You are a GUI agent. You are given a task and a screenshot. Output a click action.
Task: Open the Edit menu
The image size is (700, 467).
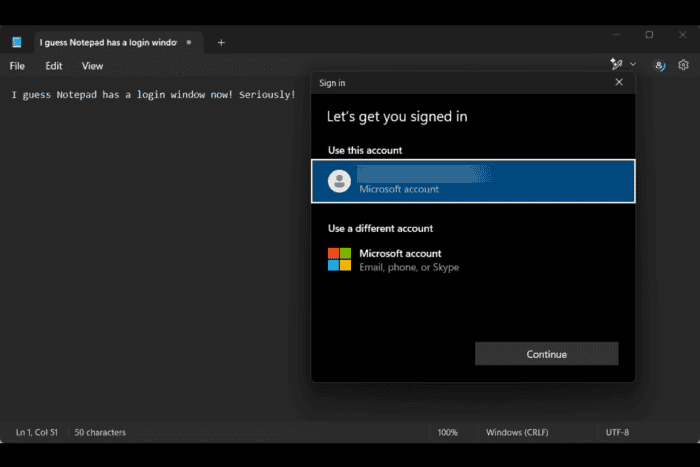[54, 66]
